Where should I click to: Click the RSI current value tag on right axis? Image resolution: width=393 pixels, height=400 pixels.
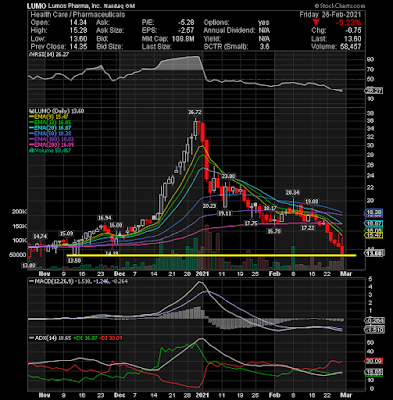374,90
